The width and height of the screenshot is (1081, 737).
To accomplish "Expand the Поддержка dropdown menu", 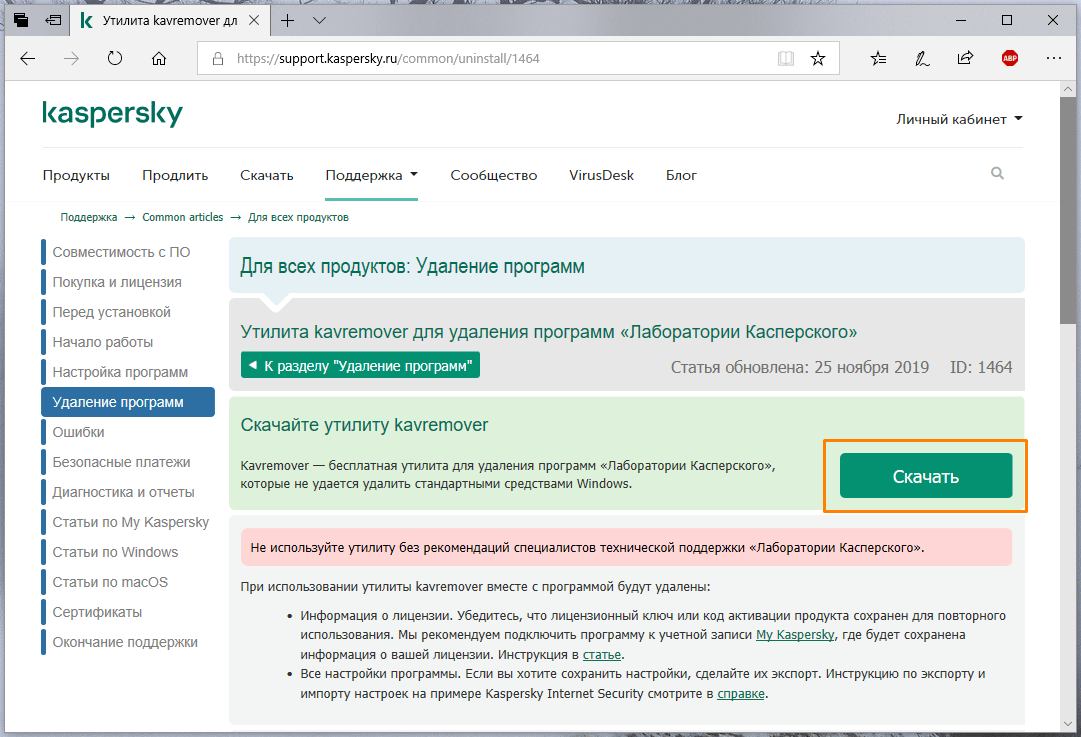I will click(x=370, y=174).
